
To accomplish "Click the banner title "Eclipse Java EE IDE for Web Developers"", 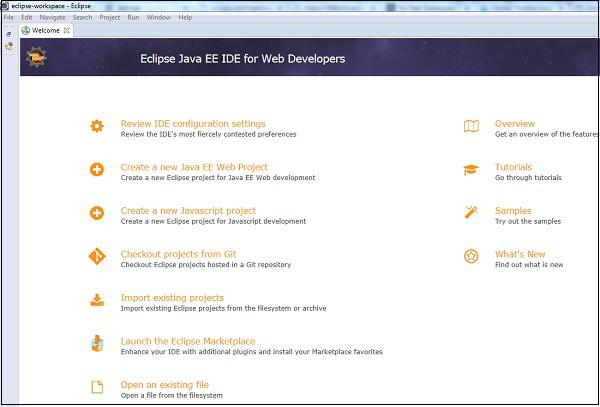I will click(243, 59).
